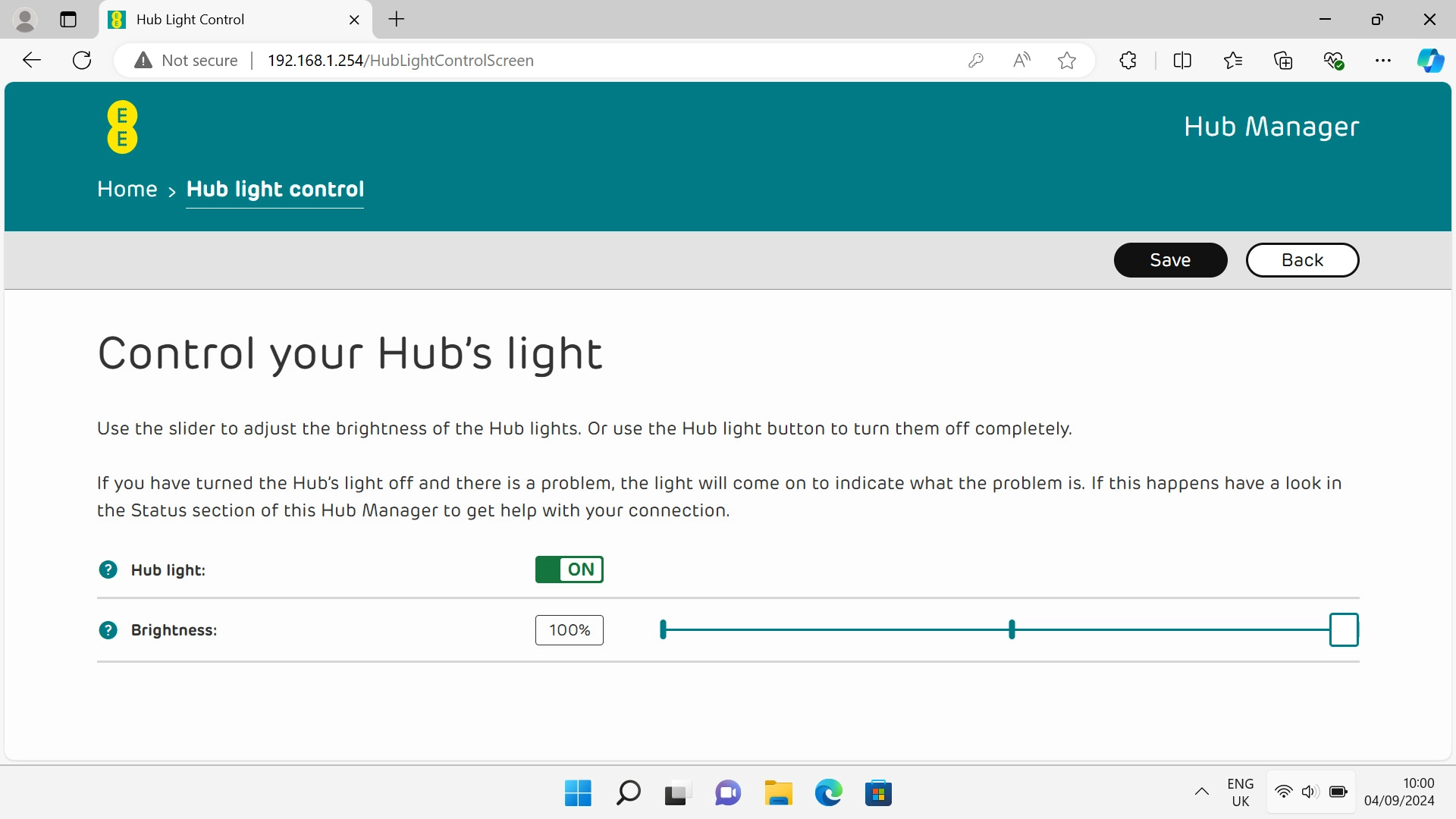Viewport: 1456px width, 819px height.
Task: Open the Extensions icon in the toolbar
Action: click(x=1127, y=60)
